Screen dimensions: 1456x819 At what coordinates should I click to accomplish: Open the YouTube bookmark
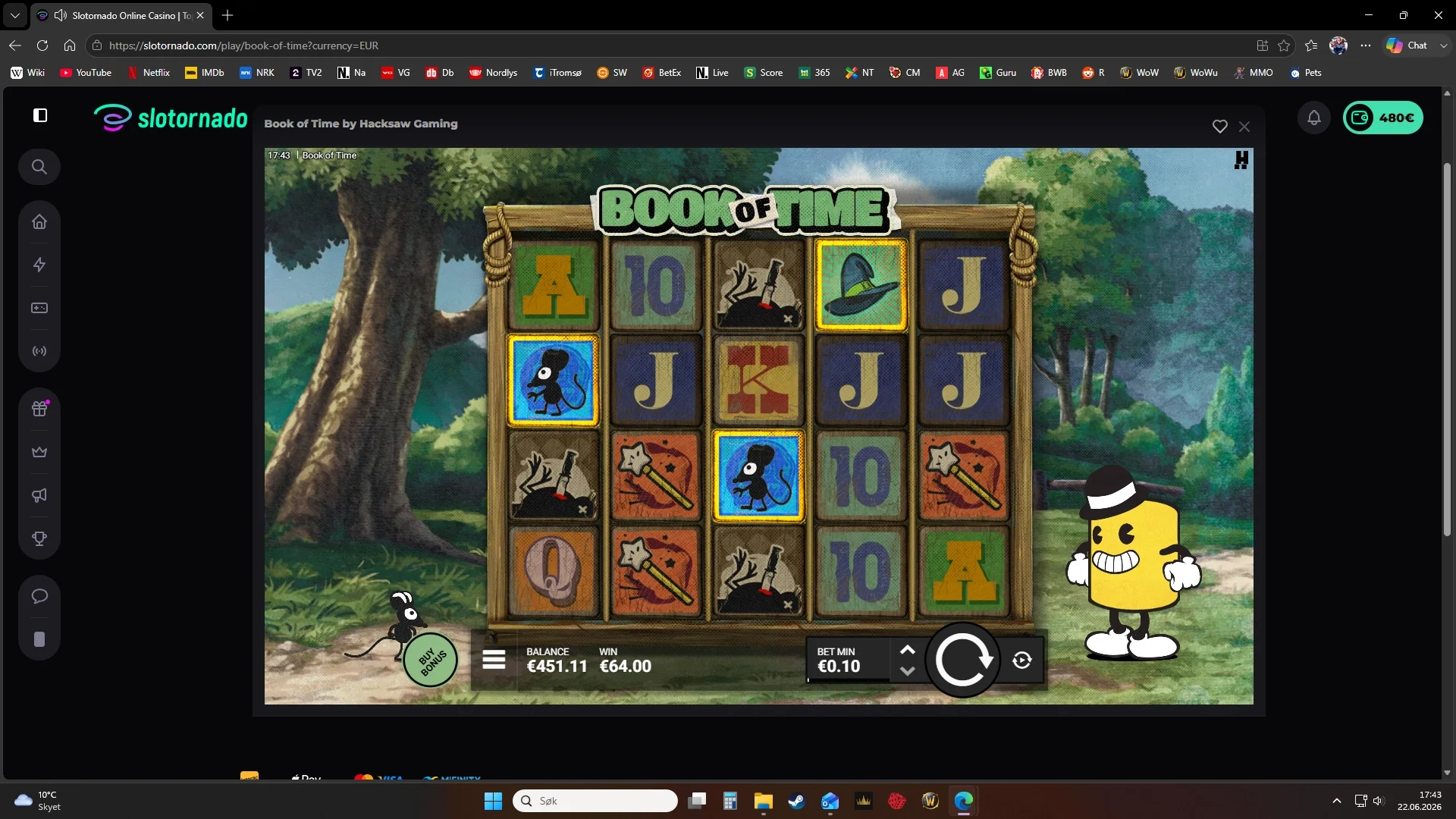(x=86, y=73)
